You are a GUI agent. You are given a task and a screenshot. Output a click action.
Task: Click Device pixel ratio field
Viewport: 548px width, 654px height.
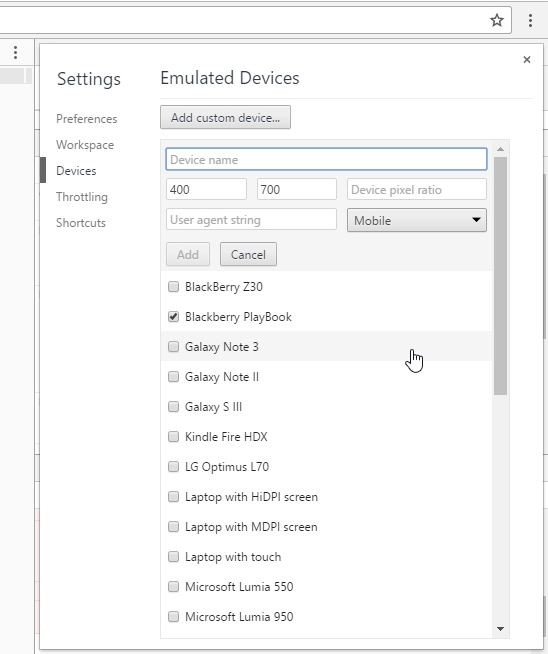(x=417, y=190)
